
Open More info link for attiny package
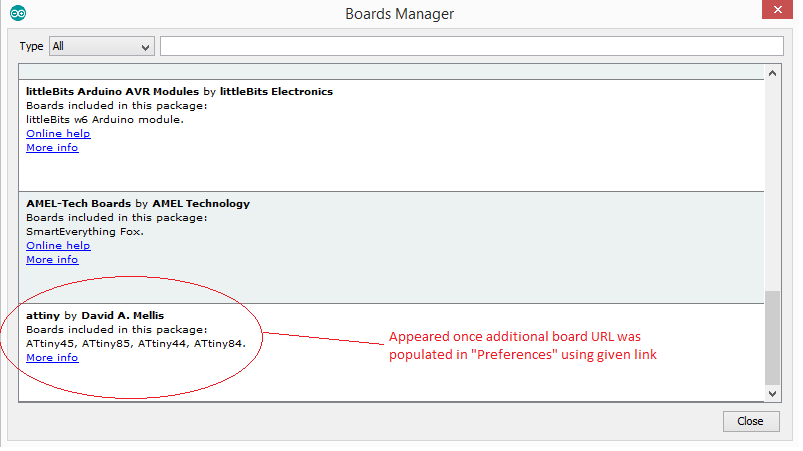coord(52,358)
